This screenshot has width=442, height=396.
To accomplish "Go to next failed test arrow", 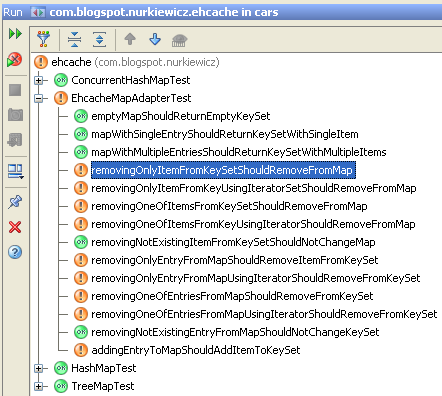I will pos(155,39).
